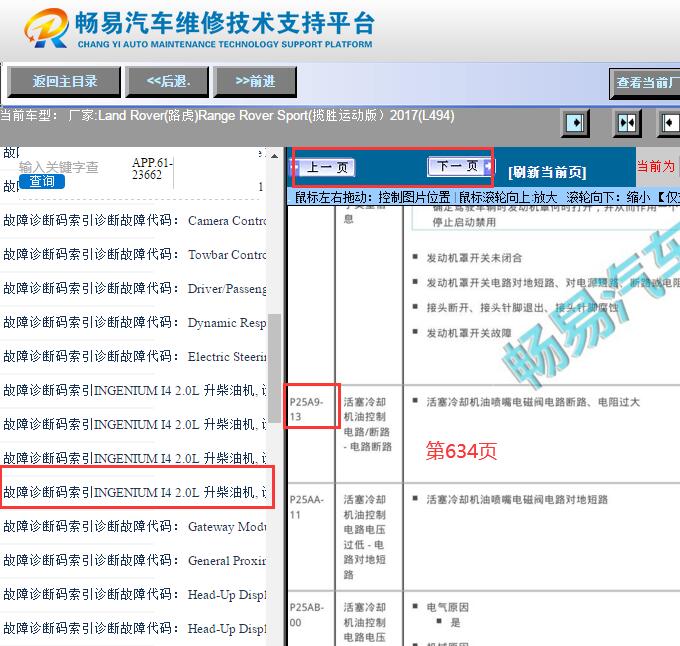680x646 pixels.
Task: Click the 畅易 platform logo icon
Action: (x=47, y=28)
